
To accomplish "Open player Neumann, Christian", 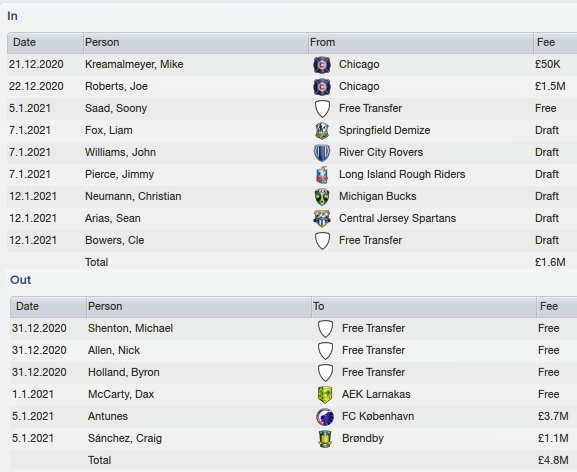I will click(133, 196).
